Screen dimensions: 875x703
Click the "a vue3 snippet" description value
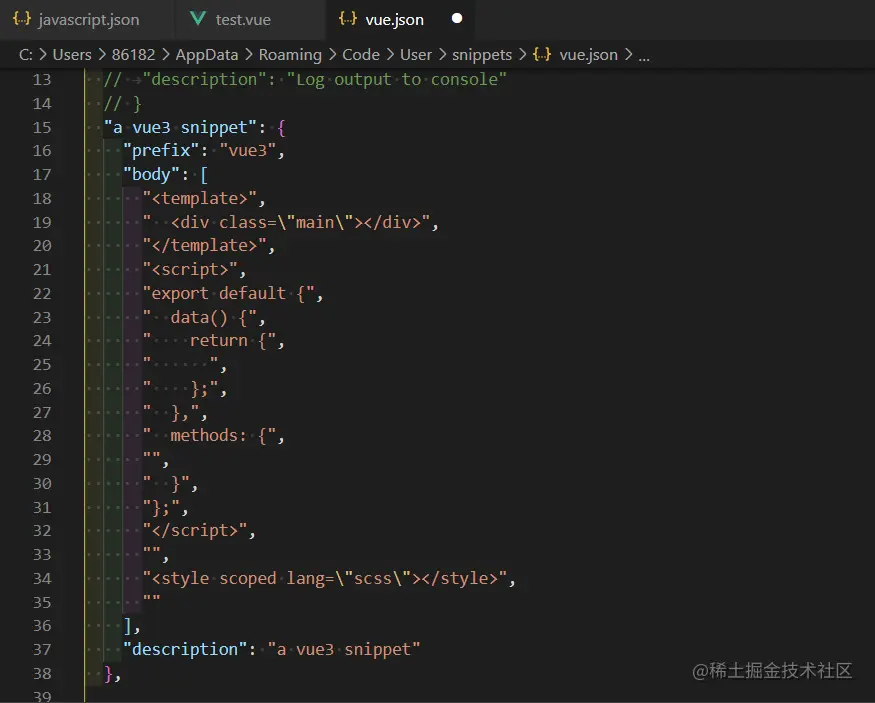coord(344,649)
